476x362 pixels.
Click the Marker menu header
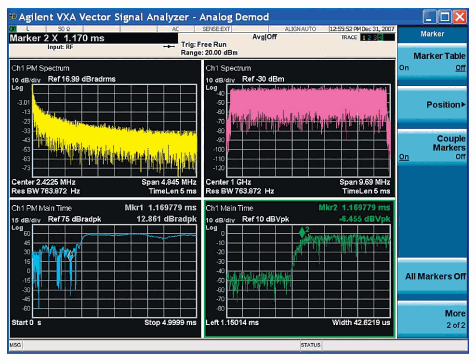432,34
